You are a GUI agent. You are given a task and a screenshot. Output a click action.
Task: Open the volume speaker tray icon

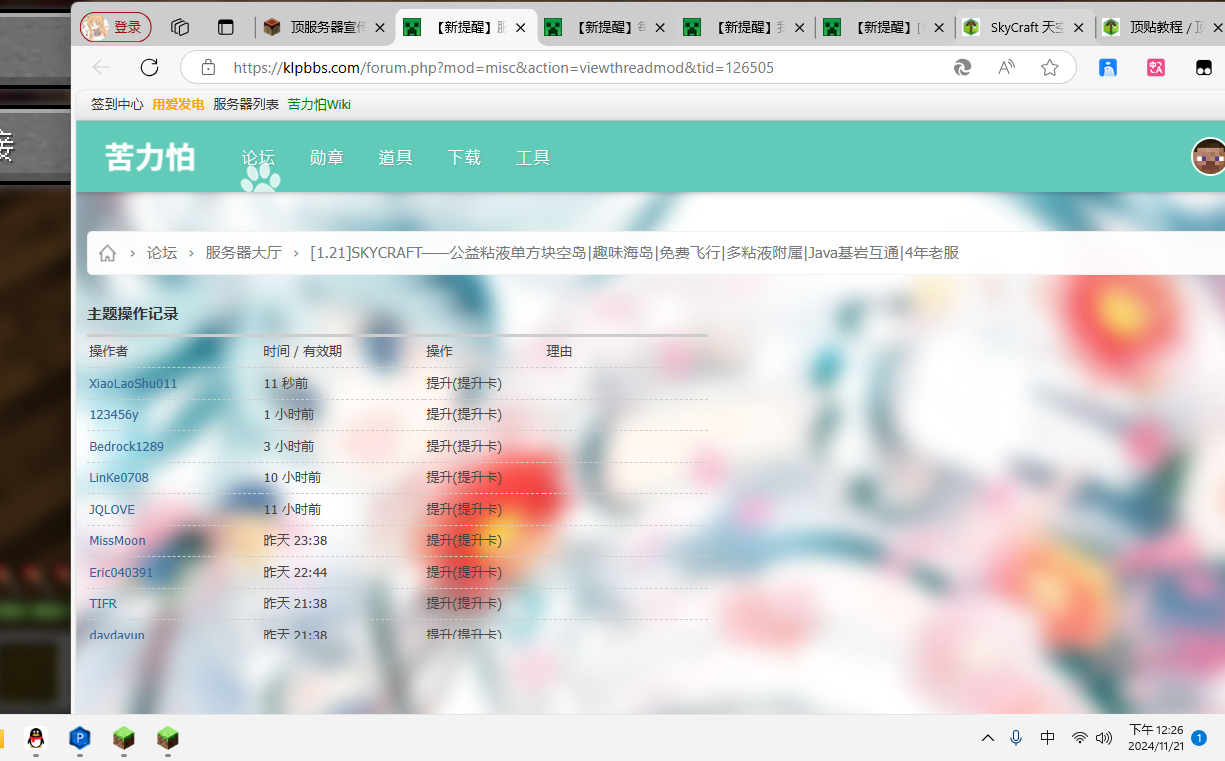(1104, 738)
